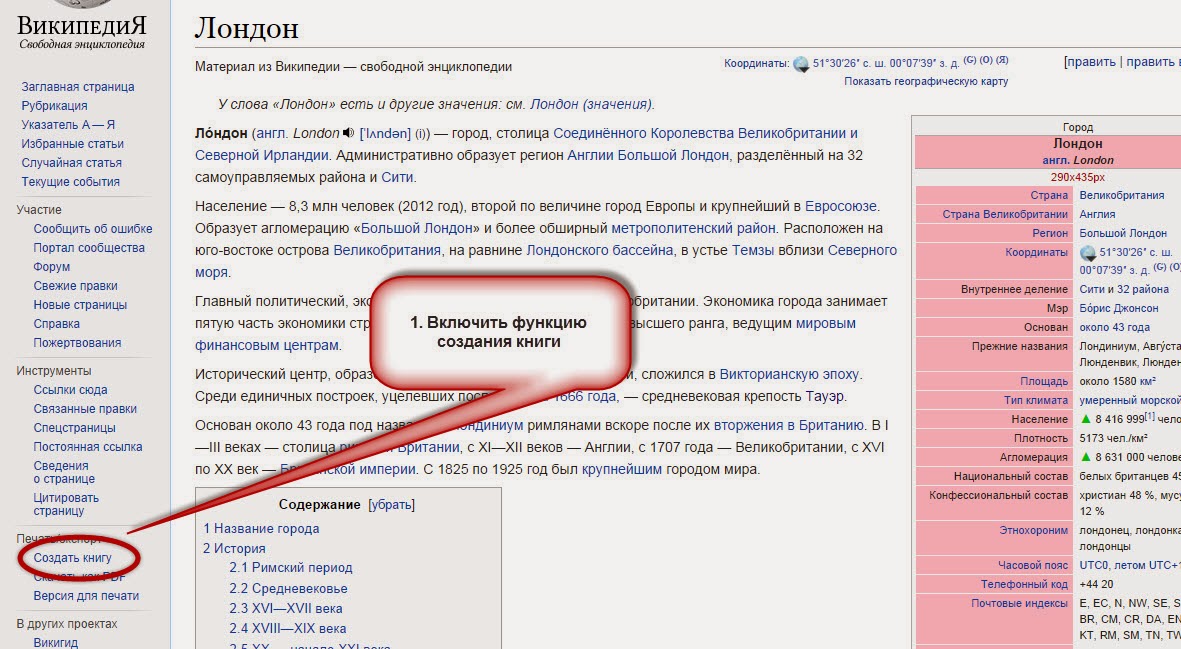This screenshot has height=649, width=1181.
Task: Click the globe icon in infobox coordinates row
Action: point(1088,253)
